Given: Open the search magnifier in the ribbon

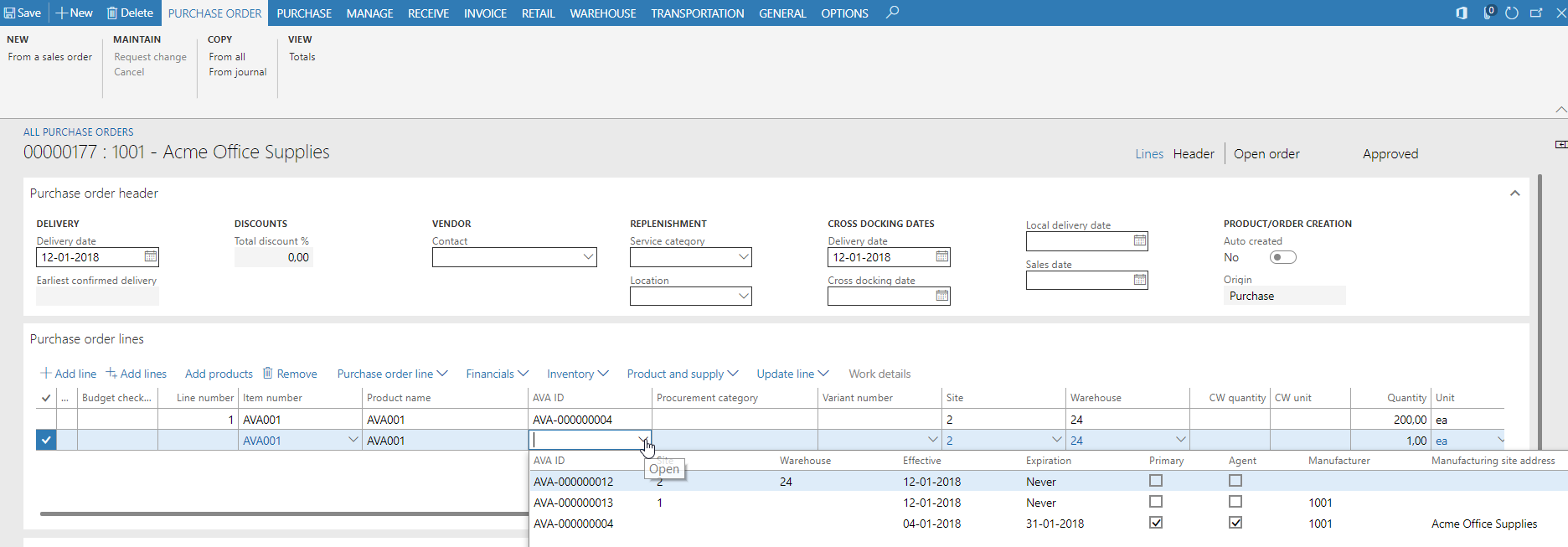Looking at the screenshot, I should tap(893, 13).
